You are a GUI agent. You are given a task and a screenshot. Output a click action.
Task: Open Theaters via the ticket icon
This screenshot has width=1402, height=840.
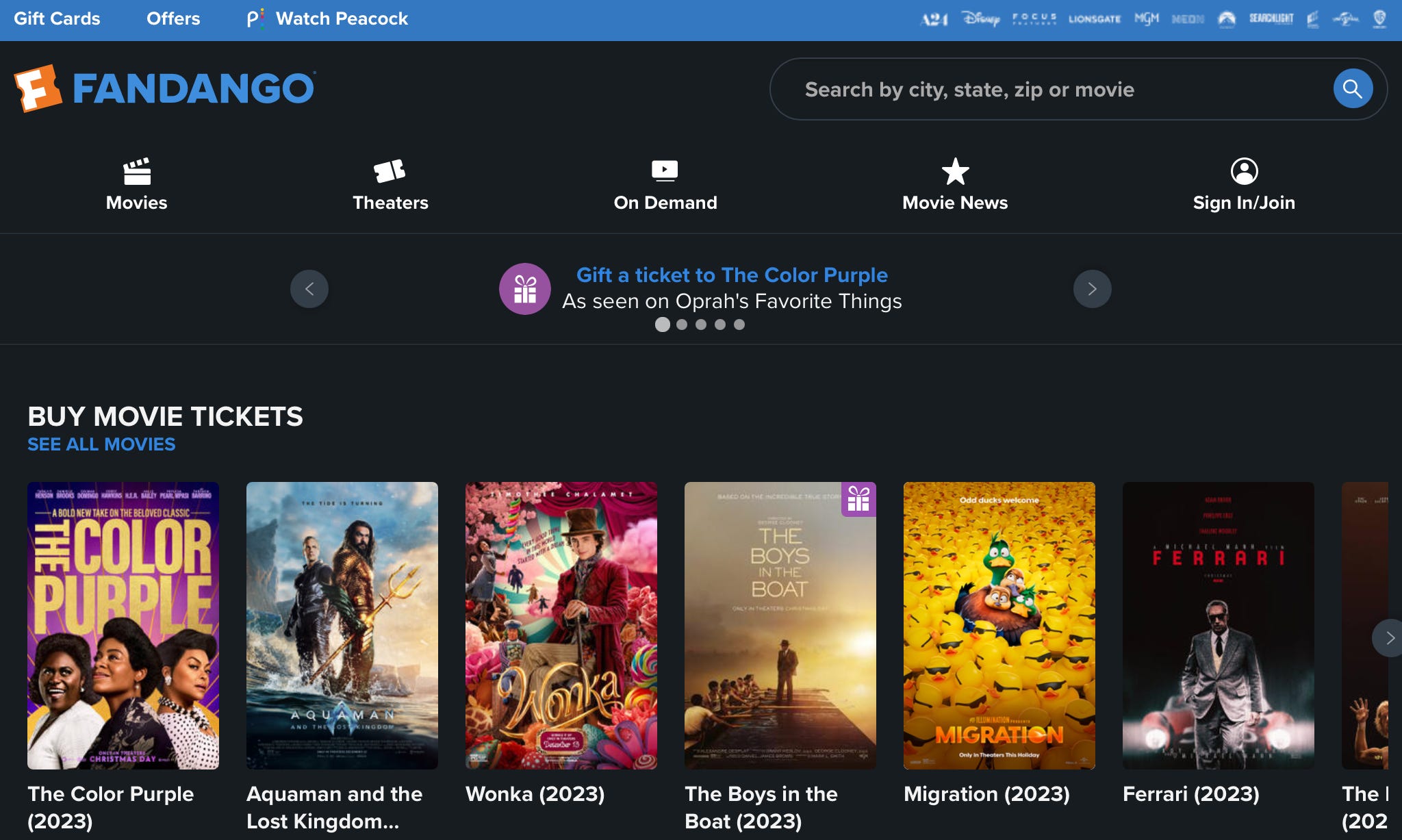tap(390, 171)
